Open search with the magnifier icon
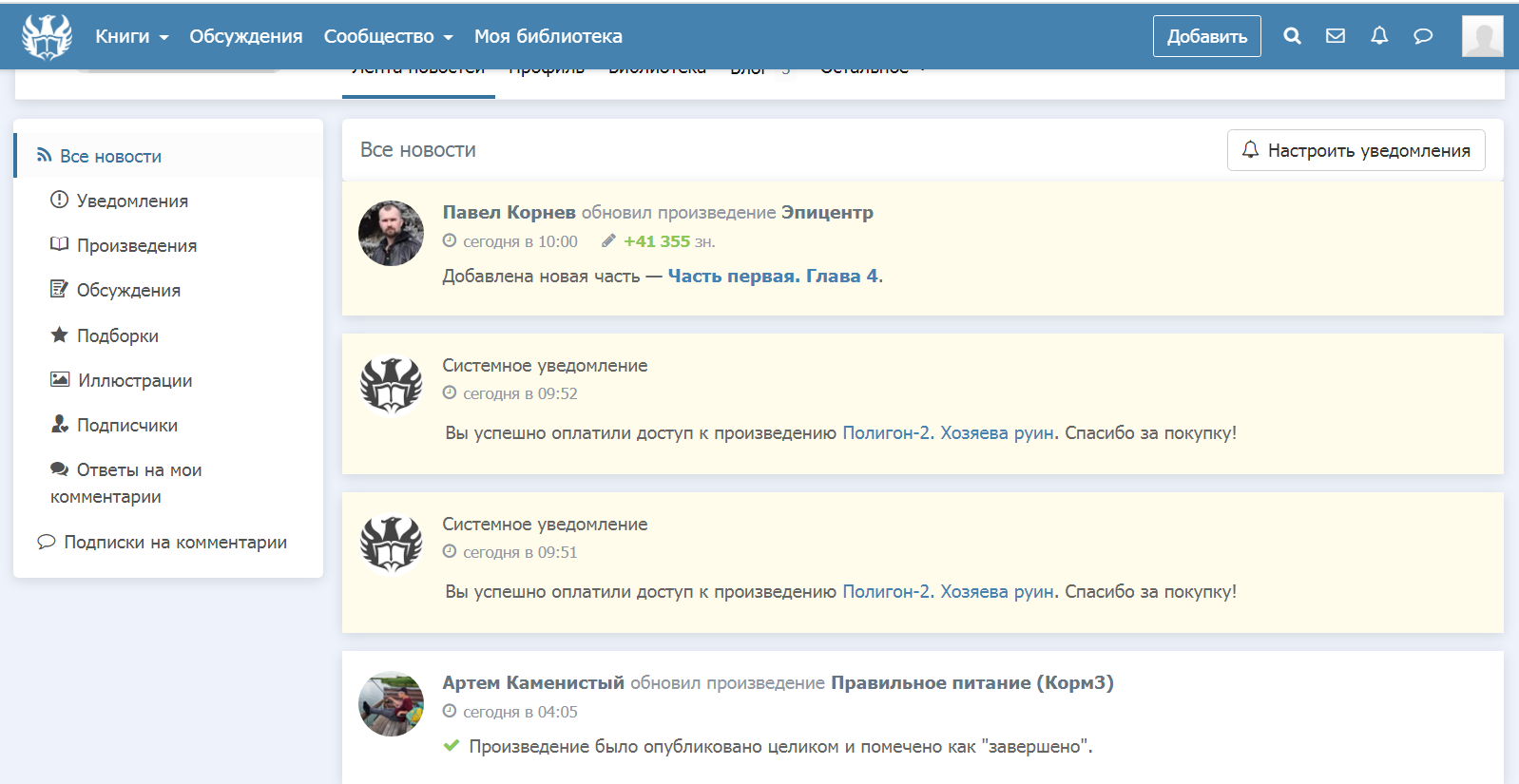Viewport: 1519px width, 784px height. 1292,36
